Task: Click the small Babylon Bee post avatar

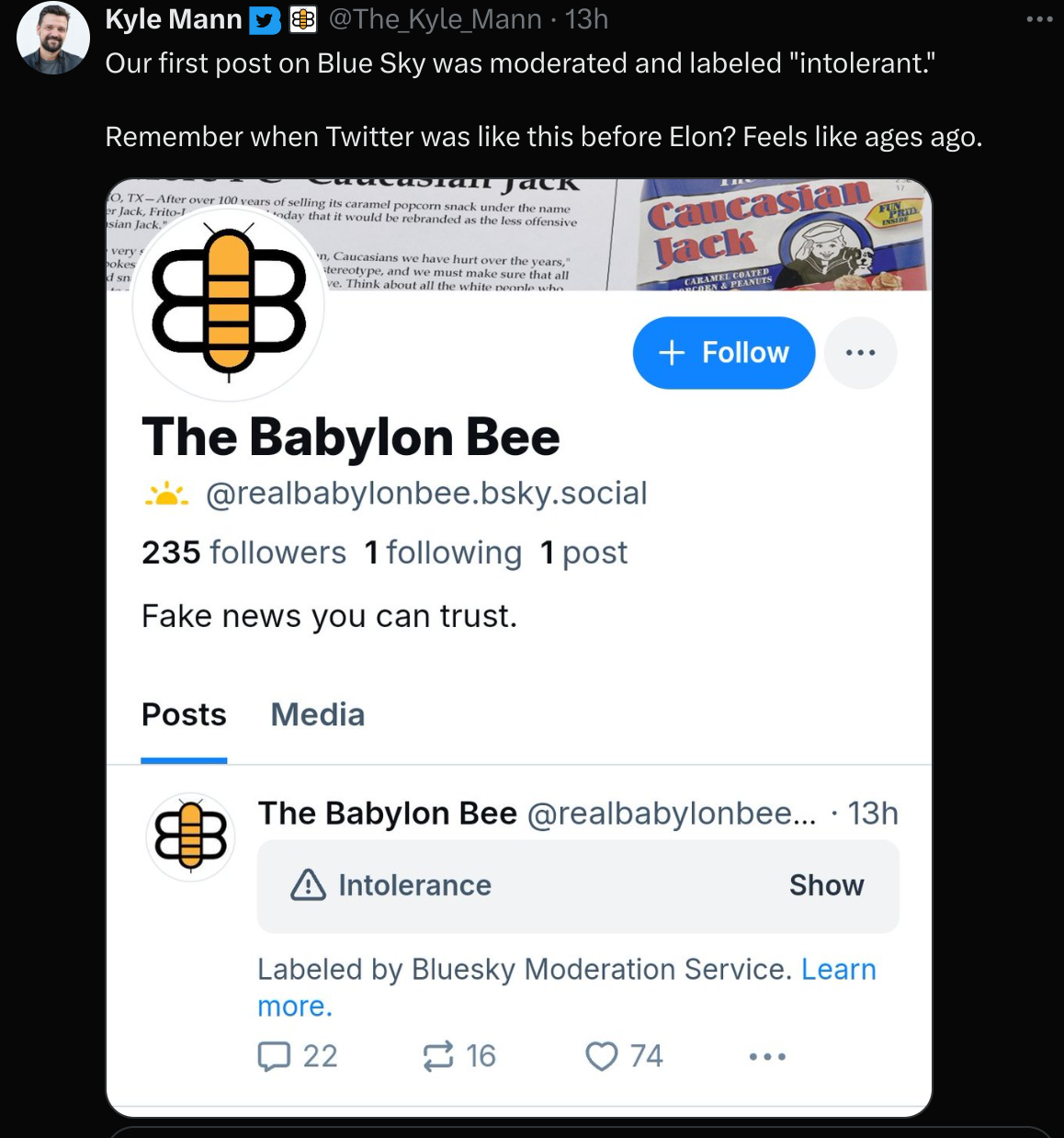Action: [x=191, y=836]
